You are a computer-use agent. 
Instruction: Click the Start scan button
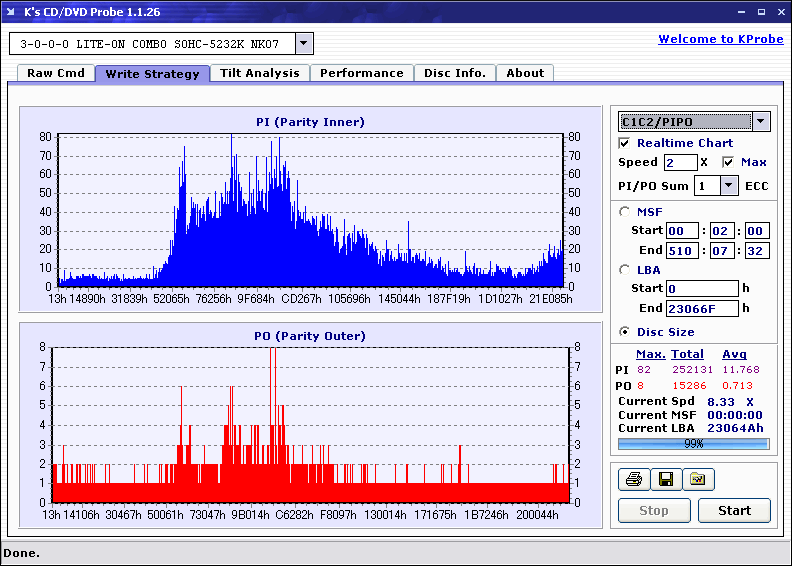[734, 510]
